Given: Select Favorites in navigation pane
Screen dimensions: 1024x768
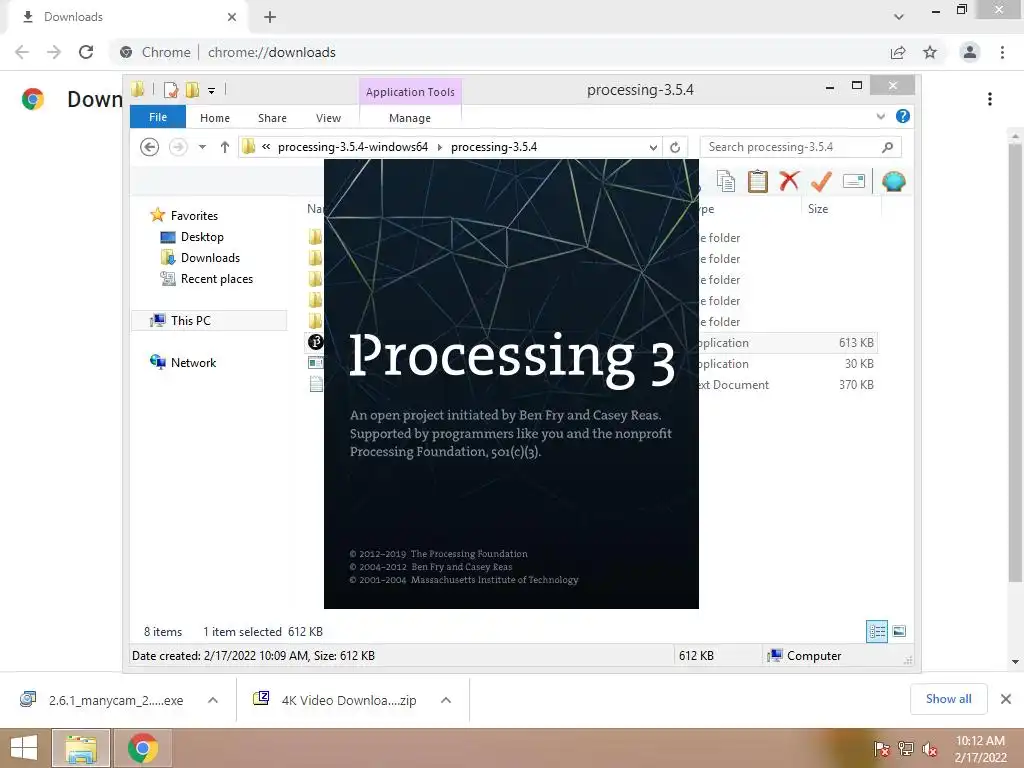Looking at the screenshot, I should pyautogui.click(x=194, y=216).
